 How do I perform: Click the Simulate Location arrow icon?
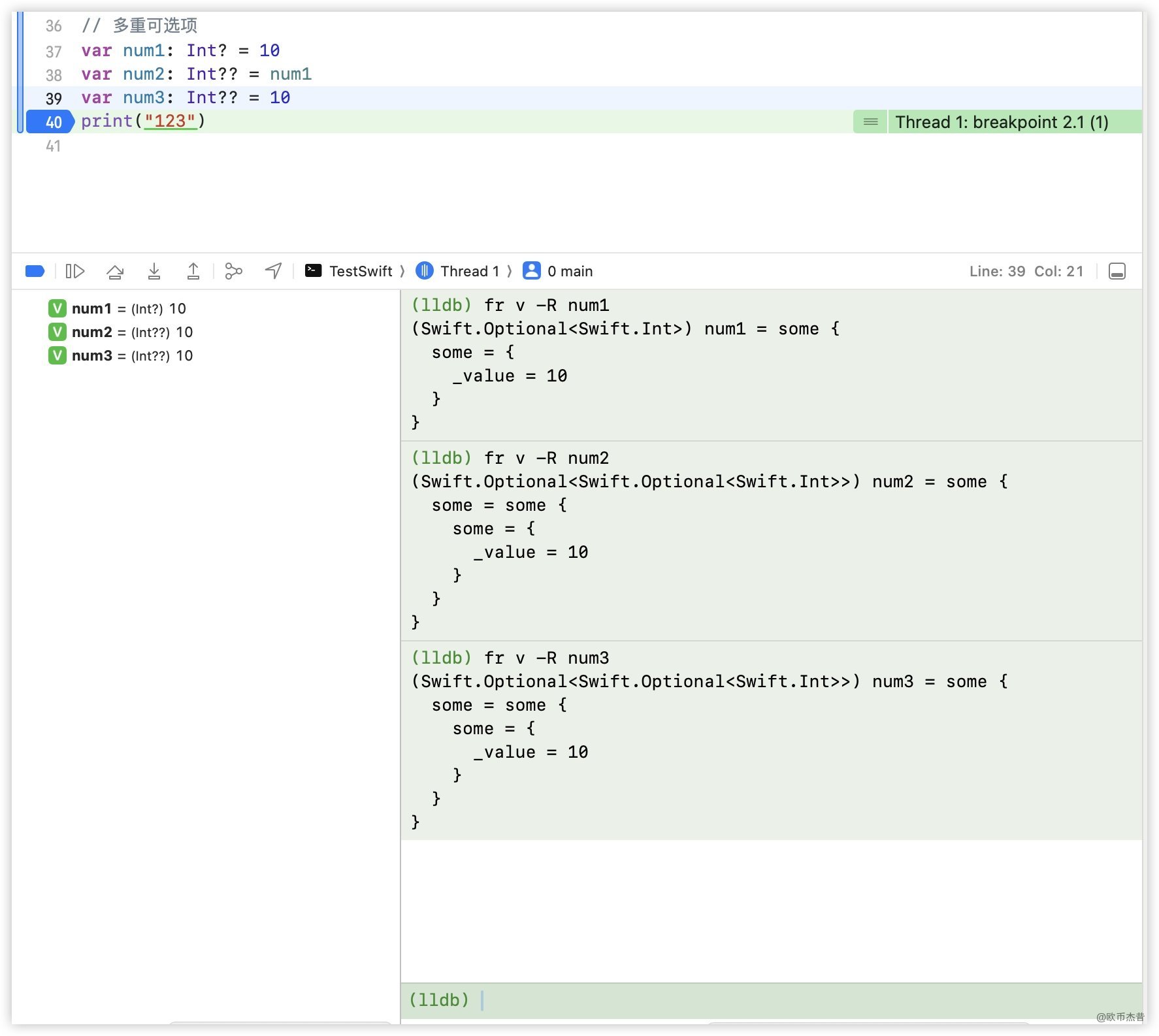click(x=273, y=271)
